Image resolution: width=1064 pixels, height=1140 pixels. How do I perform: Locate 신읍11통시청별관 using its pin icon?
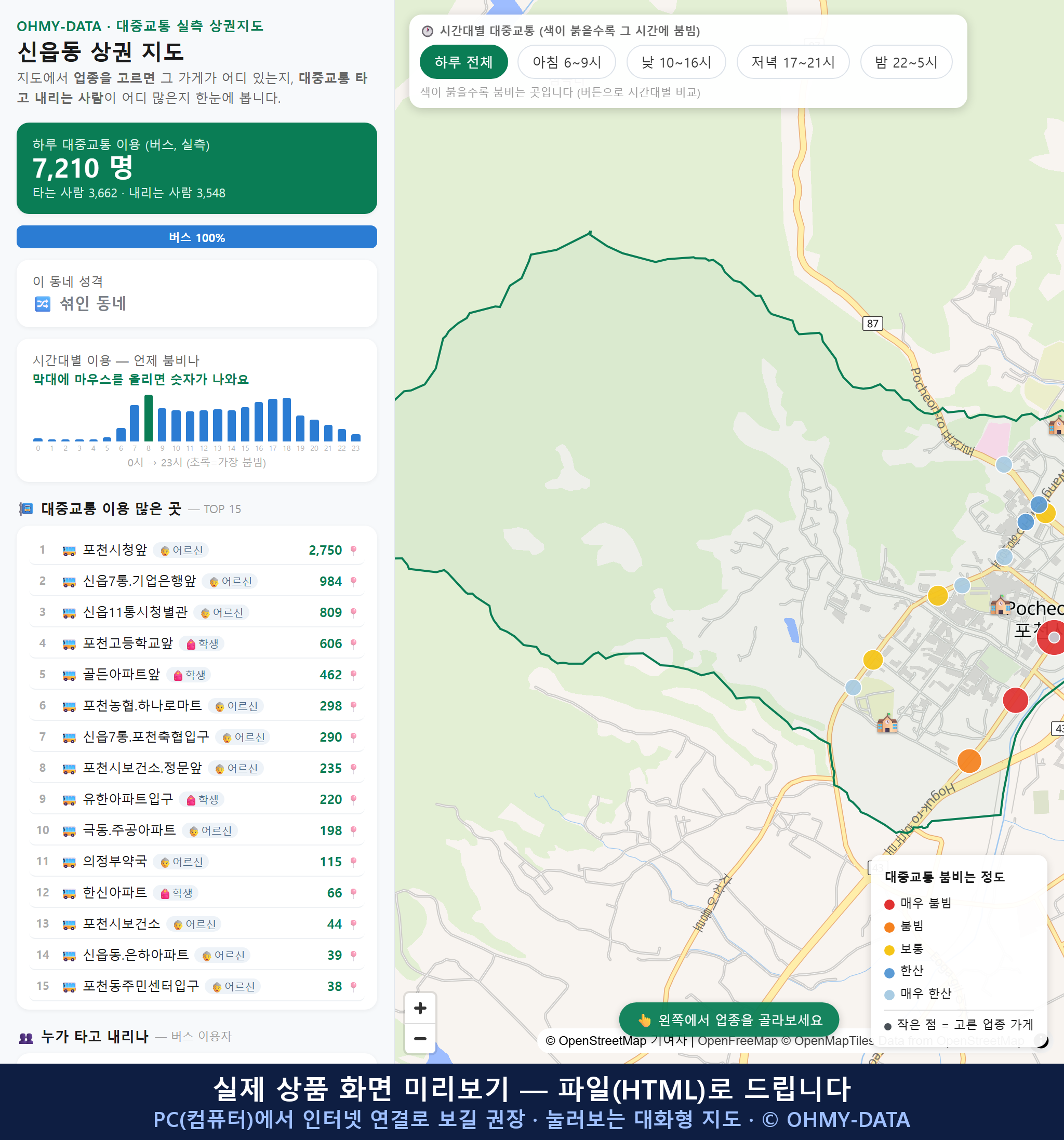353,612
